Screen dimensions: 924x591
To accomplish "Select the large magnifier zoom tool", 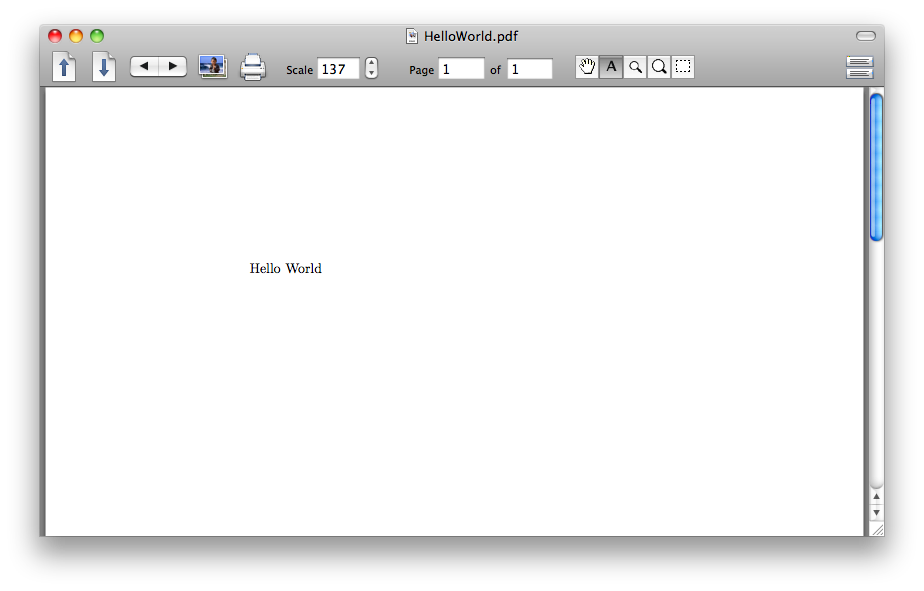I will [x=659, y=67].
